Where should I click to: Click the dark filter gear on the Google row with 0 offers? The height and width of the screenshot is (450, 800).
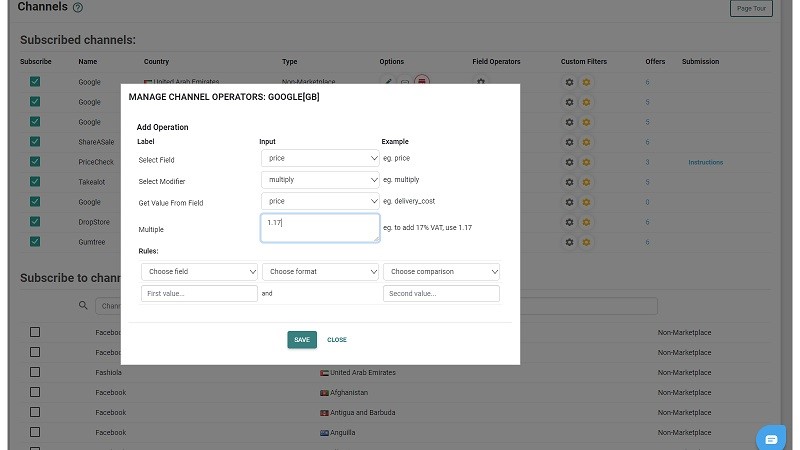569,203
